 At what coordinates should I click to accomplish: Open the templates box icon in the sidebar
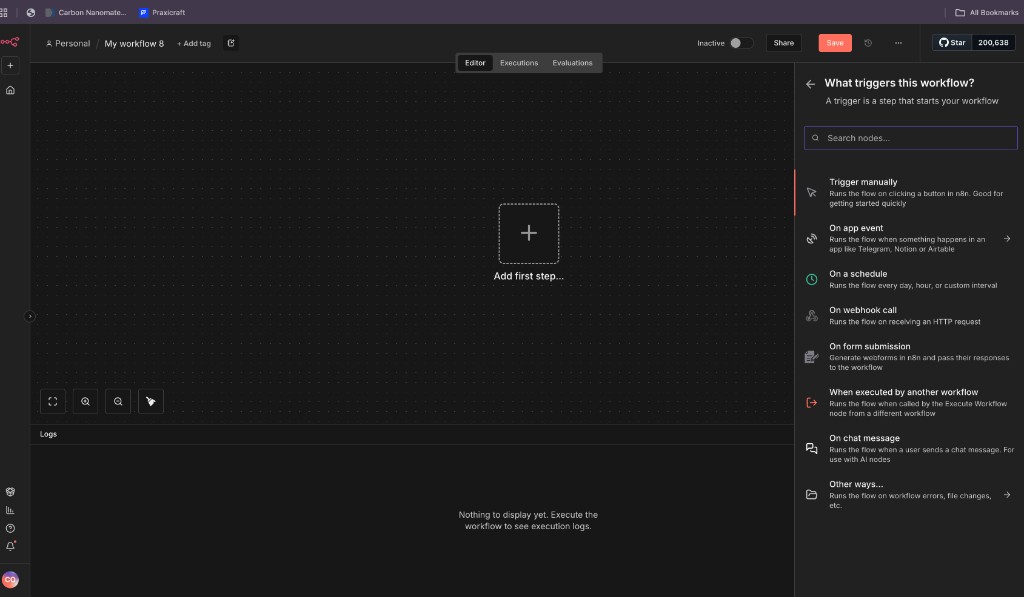pos(10,492)
